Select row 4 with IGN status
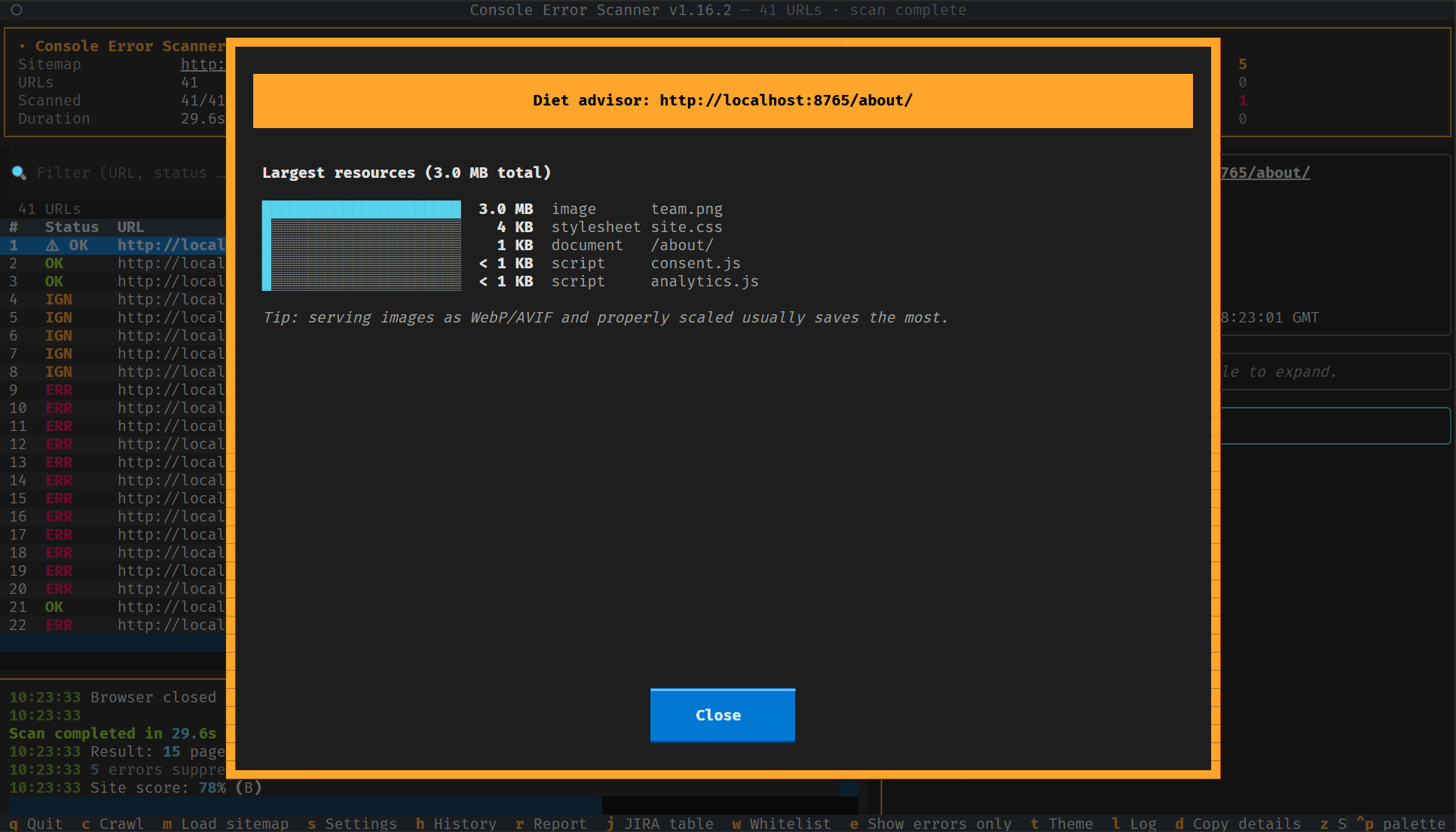 point(113,299)
